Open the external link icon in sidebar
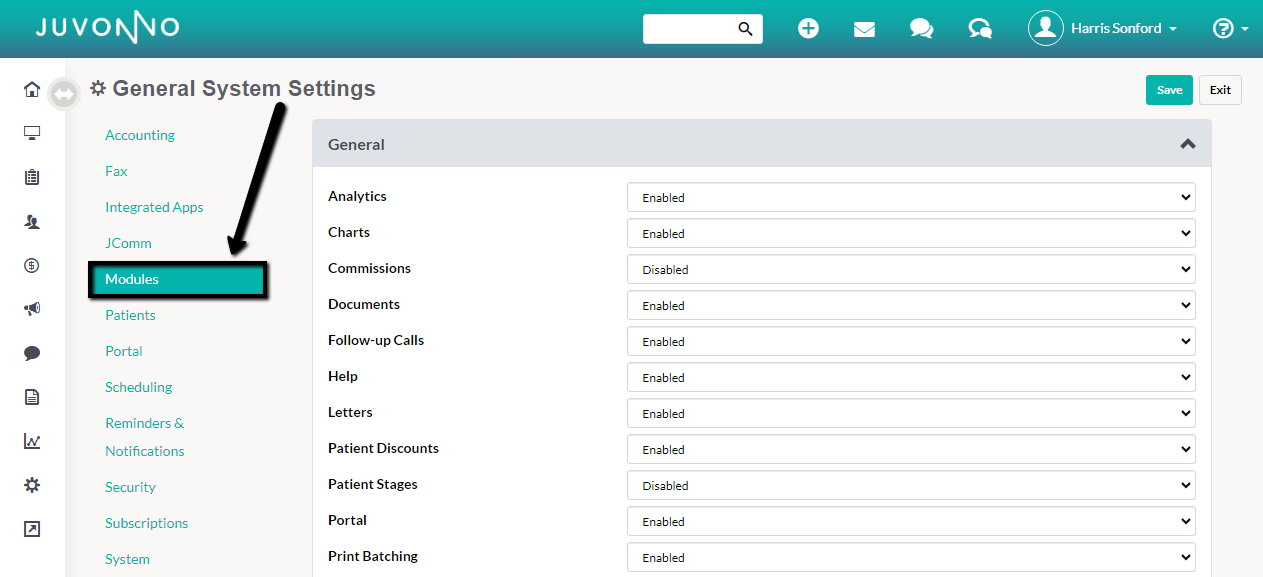 point(32,529)
